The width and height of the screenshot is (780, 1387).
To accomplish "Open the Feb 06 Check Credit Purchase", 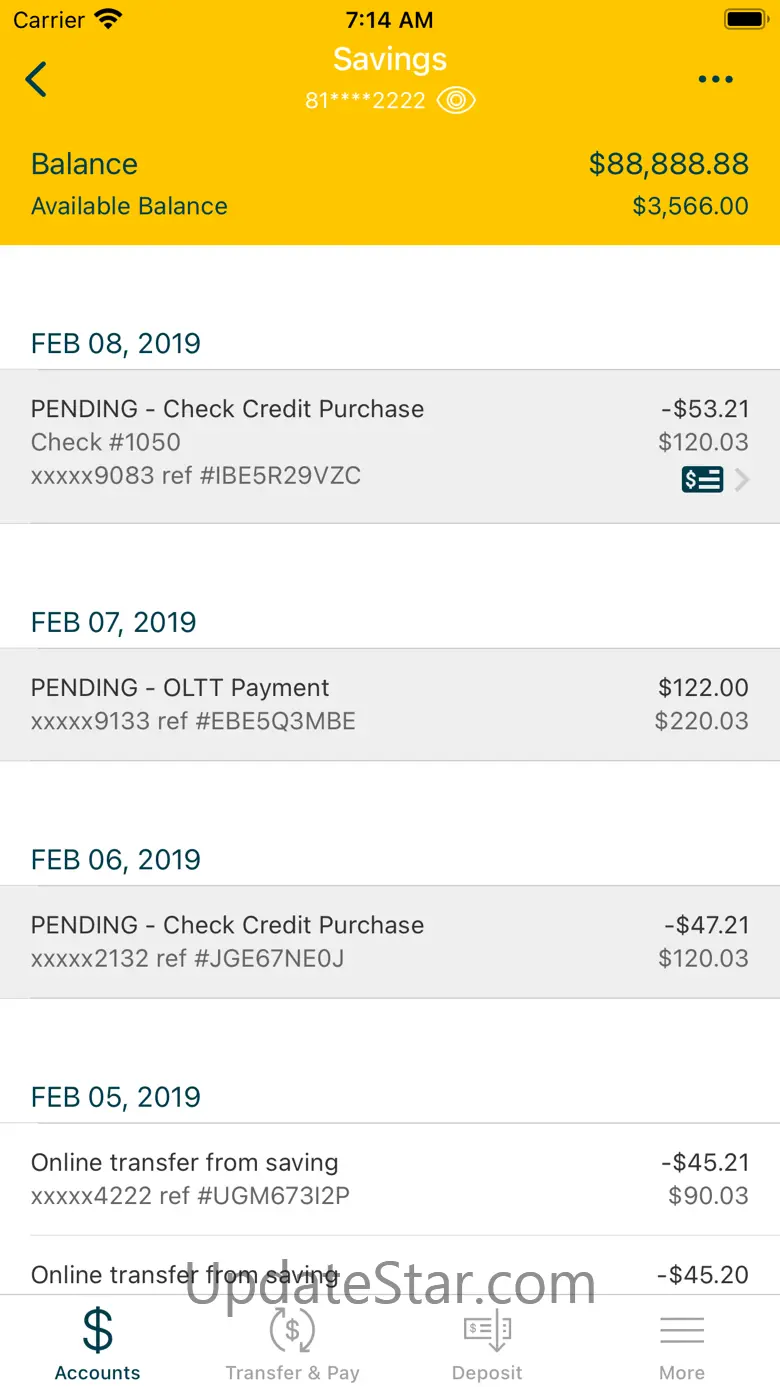I will (x=390, y=941).
